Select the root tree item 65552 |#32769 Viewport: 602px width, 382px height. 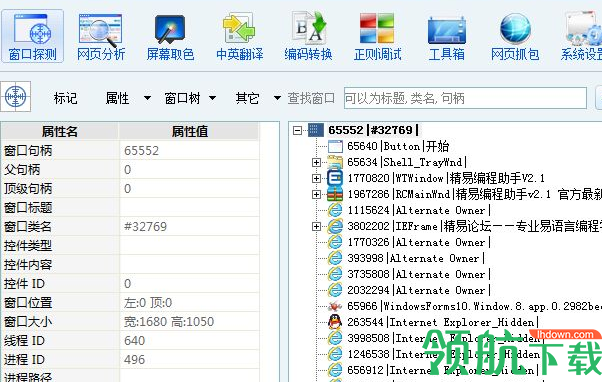(x=374, y=130)
